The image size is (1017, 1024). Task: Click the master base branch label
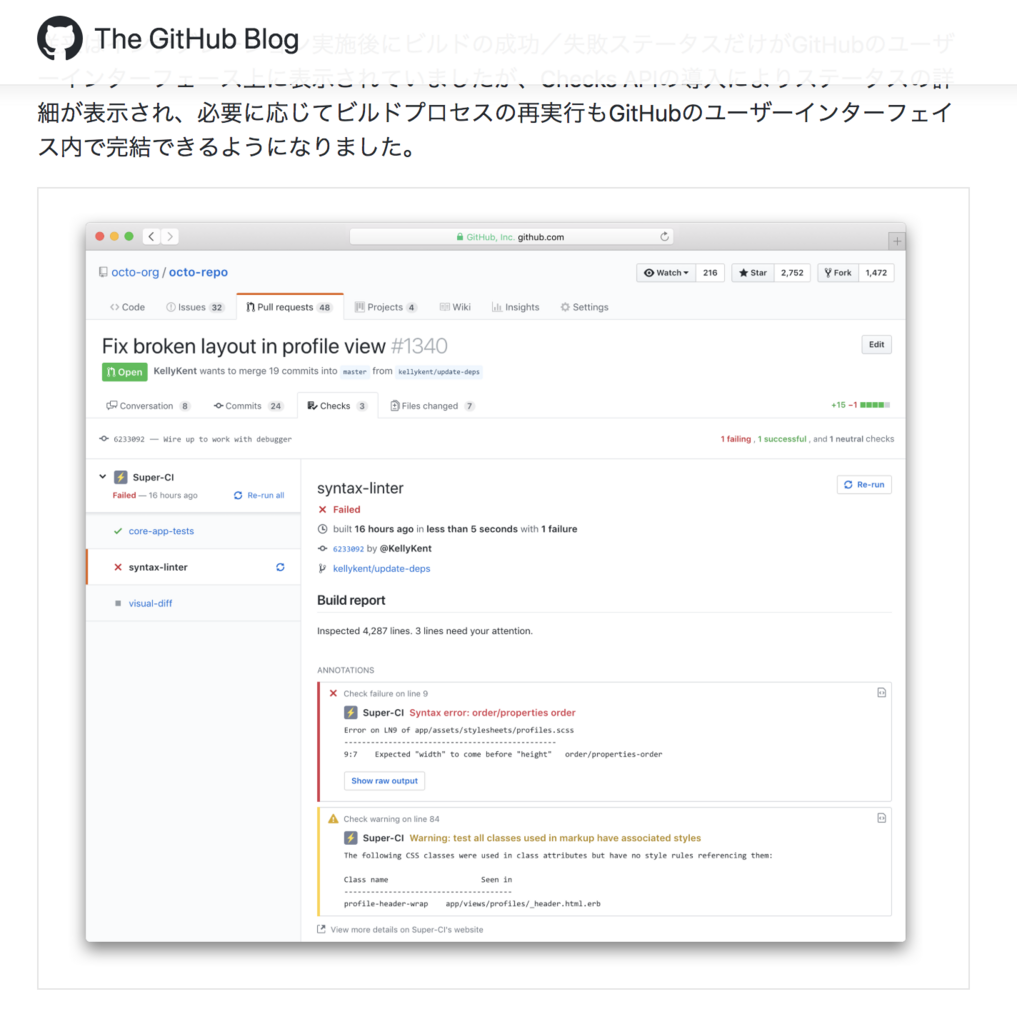click(355, 372)
